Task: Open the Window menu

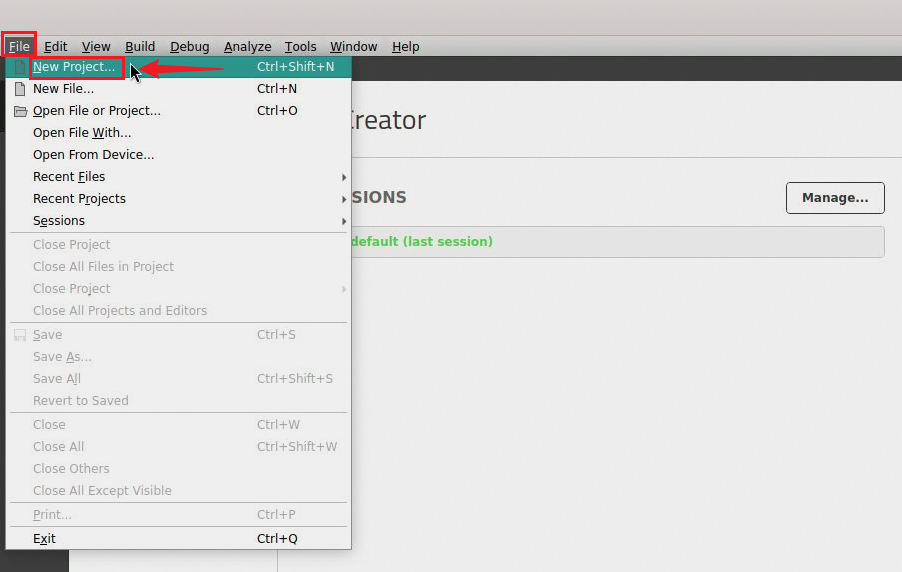Action: click(x=353, y=47)
